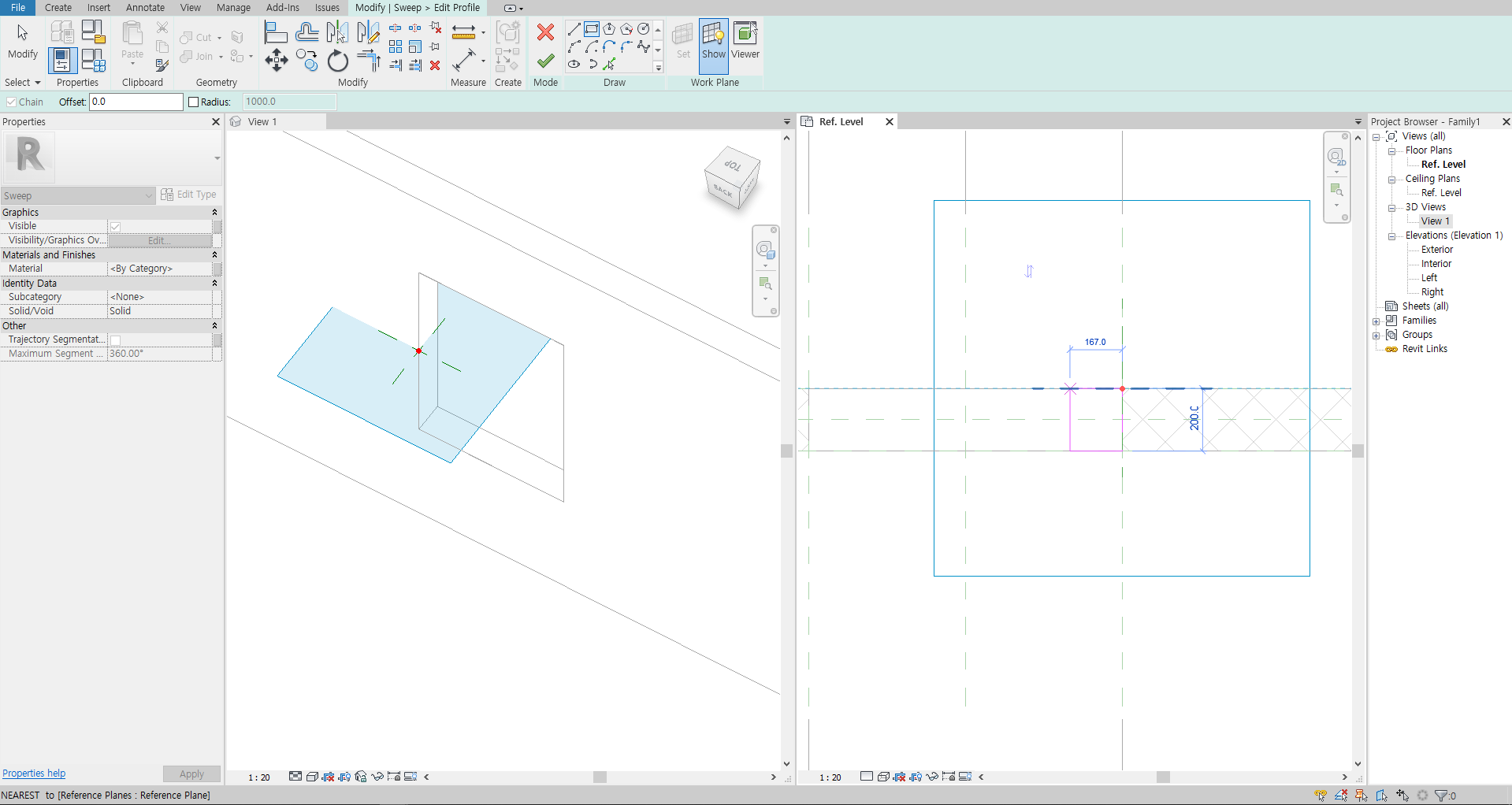Cancel edit mode with red X
This screenshot has height=805, width=1512.
545,32
